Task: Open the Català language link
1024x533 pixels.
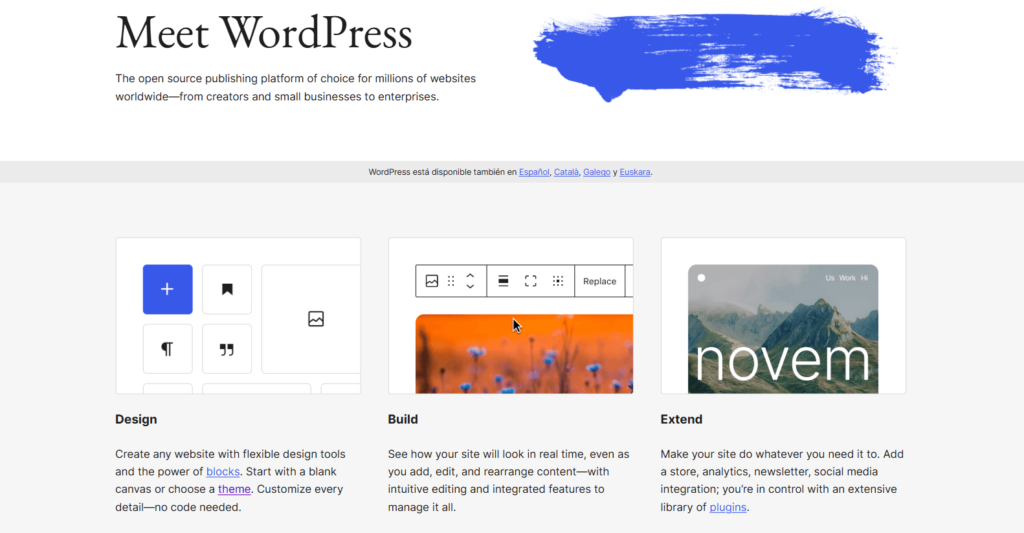Action: [566, 172]
